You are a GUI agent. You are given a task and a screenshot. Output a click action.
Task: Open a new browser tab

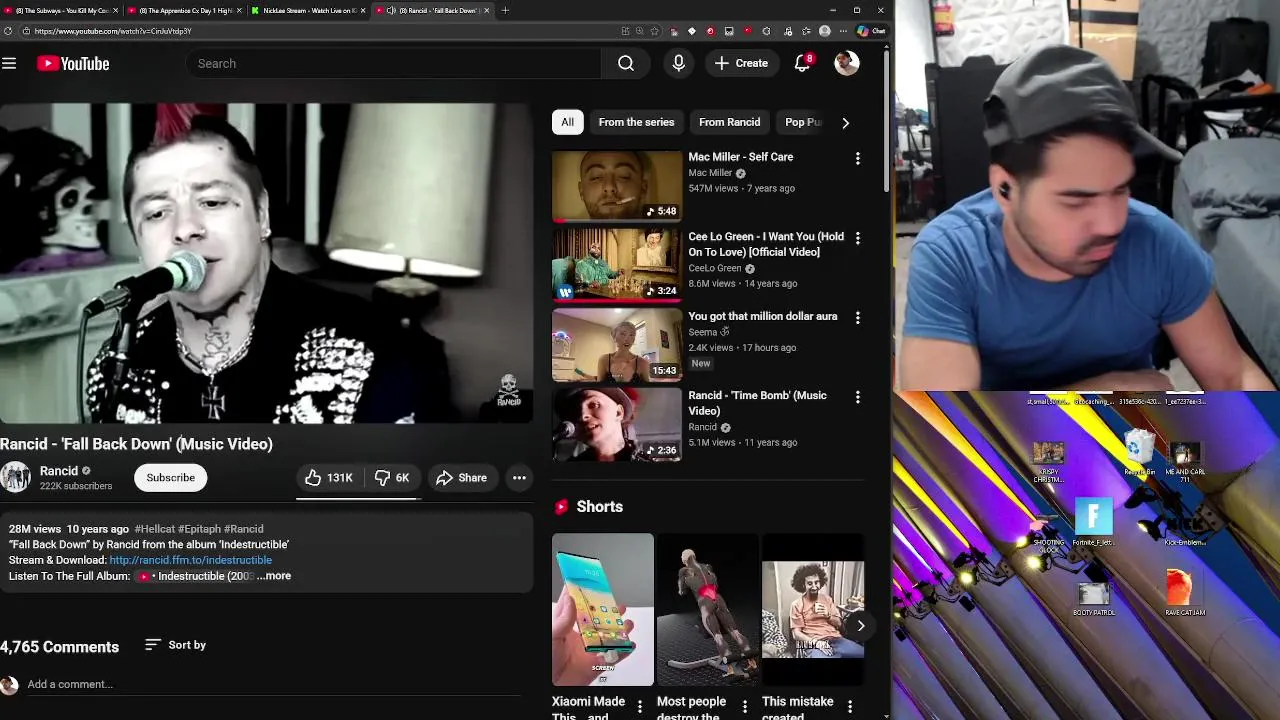tap(505, 10)
